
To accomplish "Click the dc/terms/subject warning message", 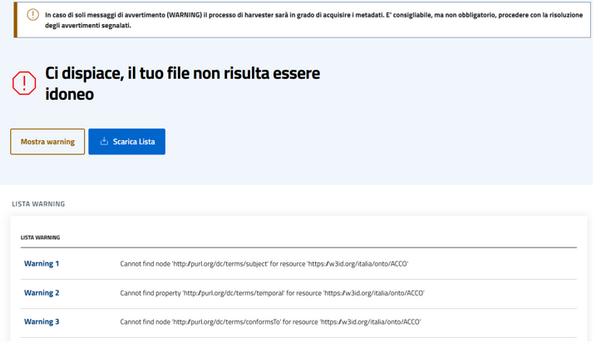I will pos(264,264).
